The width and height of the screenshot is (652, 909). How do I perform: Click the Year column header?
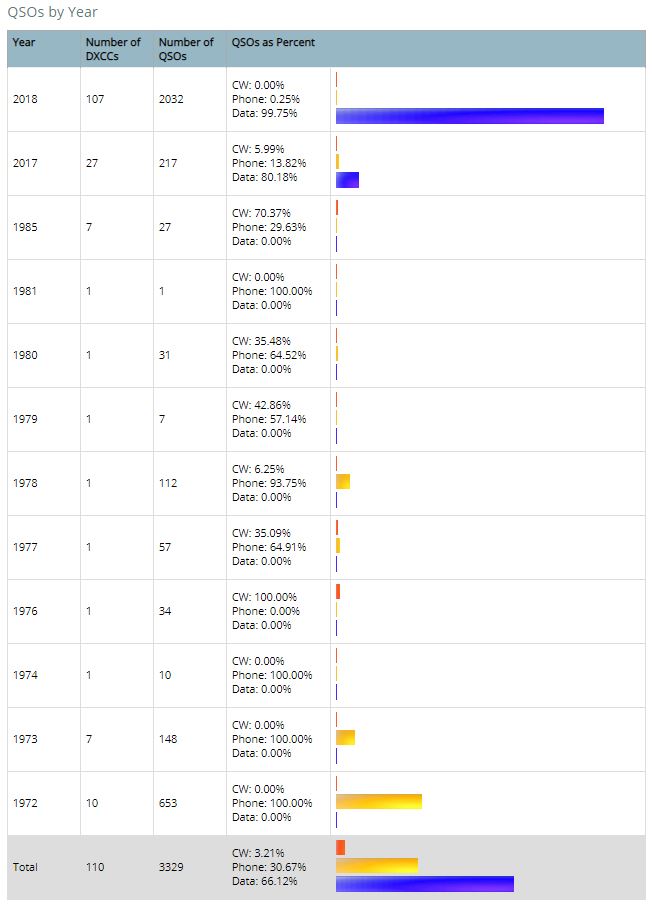tap(24, 42)
